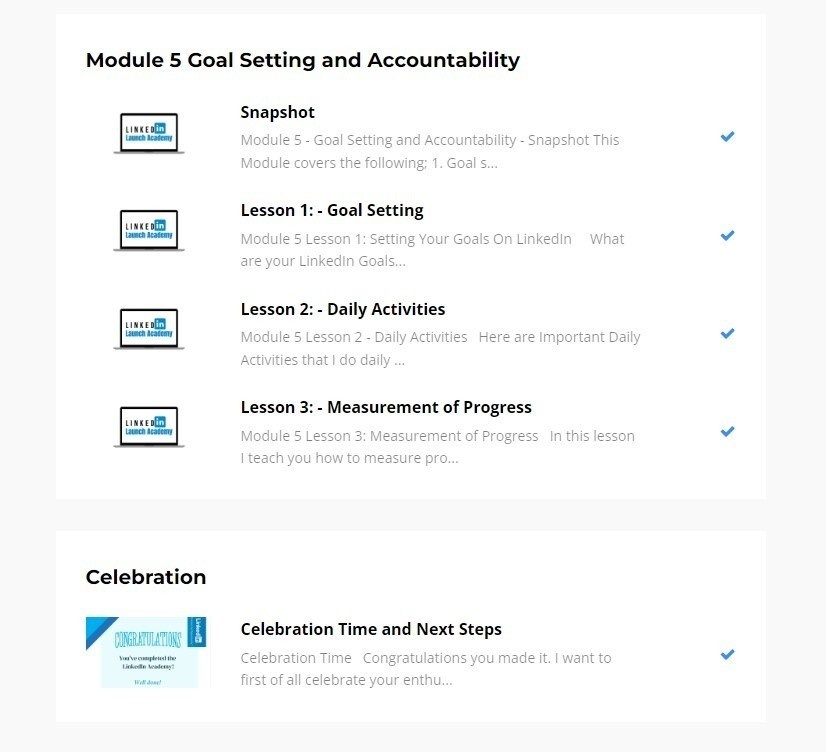
Task: Click the Snapshot lesson description text
Action: click(x=430, y=151)
